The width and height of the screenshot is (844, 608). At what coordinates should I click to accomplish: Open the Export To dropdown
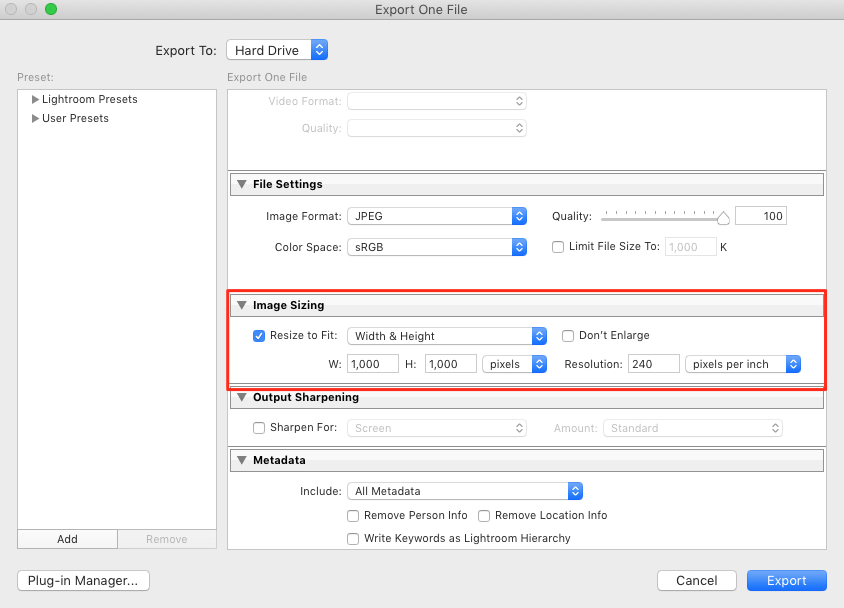click(x=277, y=50)
